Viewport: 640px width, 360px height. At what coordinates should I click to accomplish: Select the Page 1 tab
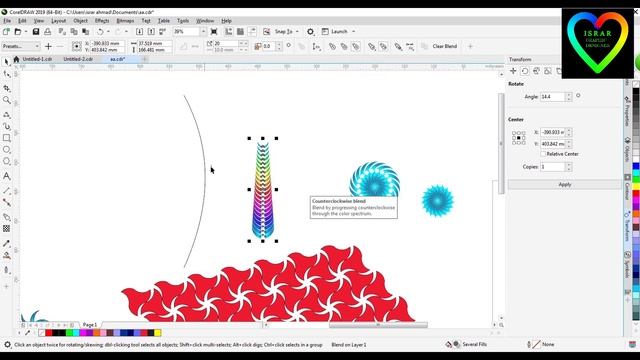tap(90, 324)
